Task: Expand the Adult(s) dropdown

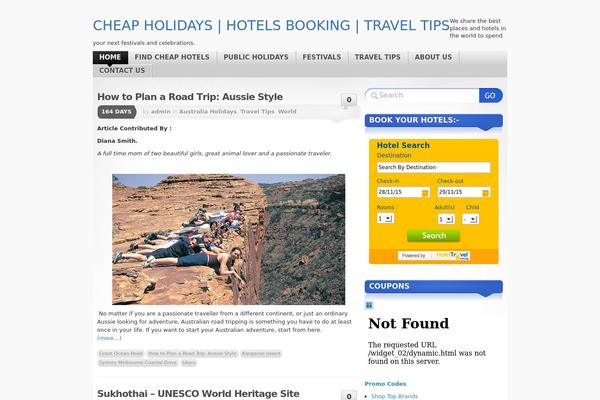Action: pos(446,219)
